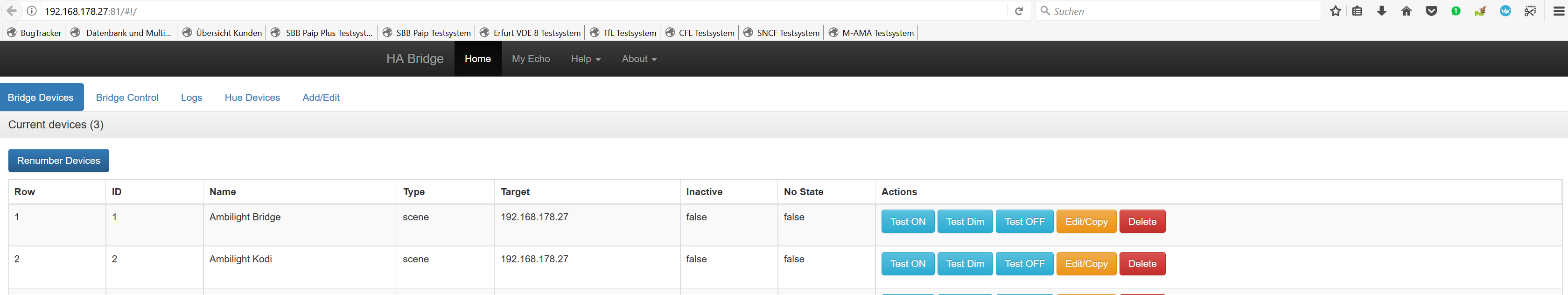
Task: Click Test ON for Ambilight Bridge
Action: pyautogui.click(x=907, y=221)
